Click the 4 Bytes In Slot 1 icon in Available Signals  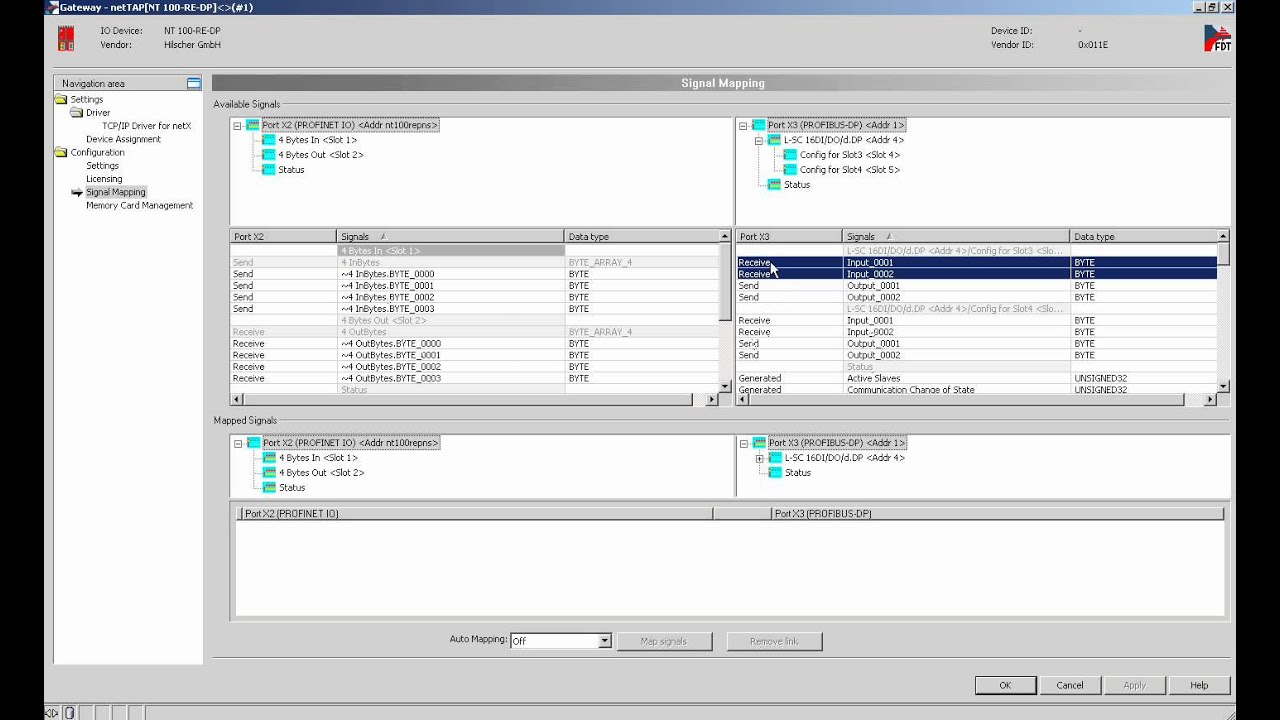tap(269, 140)
